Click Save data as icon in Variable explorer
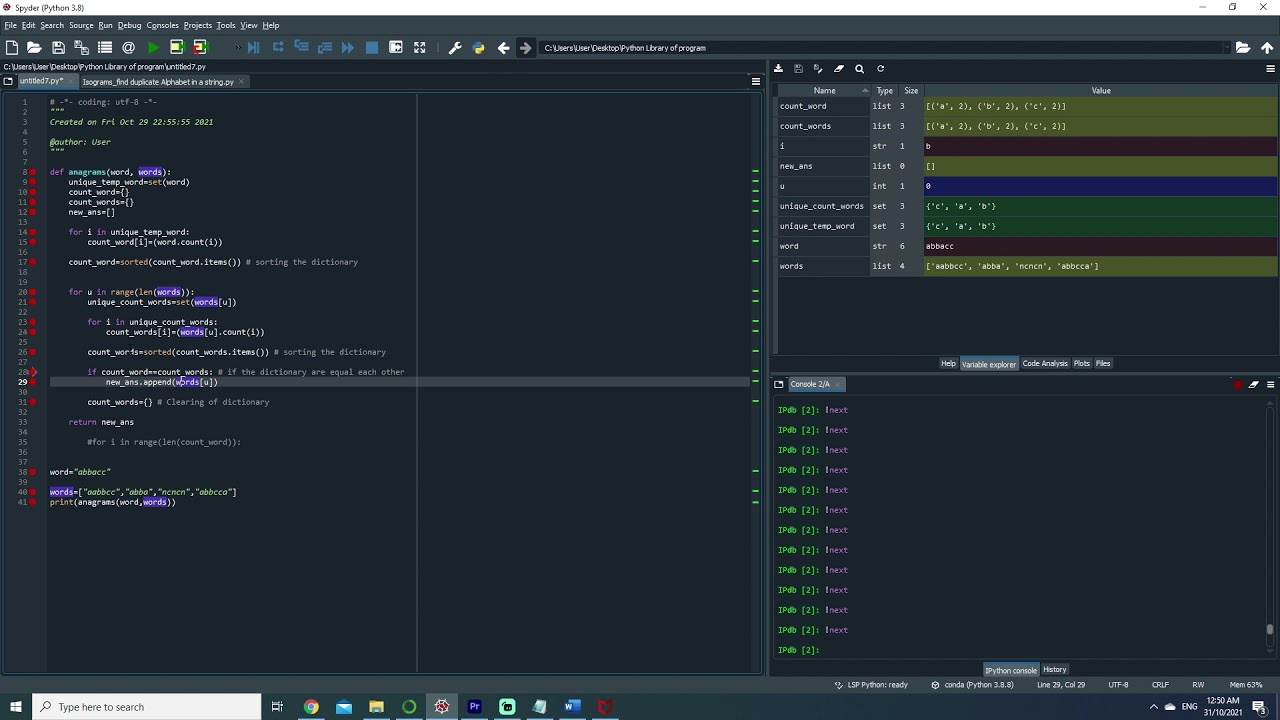1280x720 pixels. pos(818,69)
